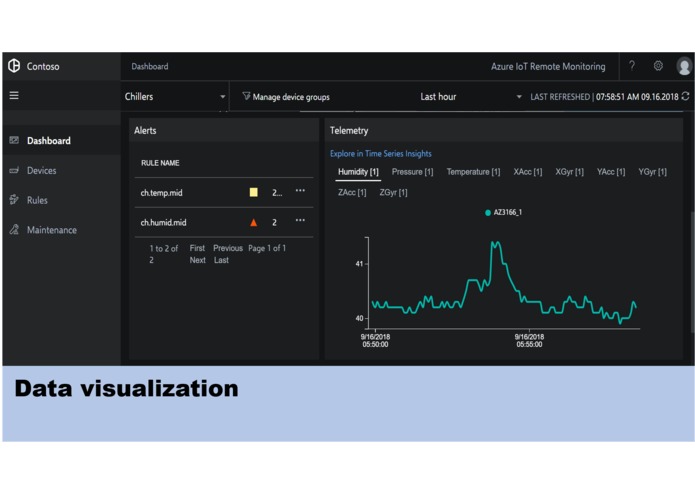Click the Contoso logo icon
695x494 pixels.
(x=14, y=66)
